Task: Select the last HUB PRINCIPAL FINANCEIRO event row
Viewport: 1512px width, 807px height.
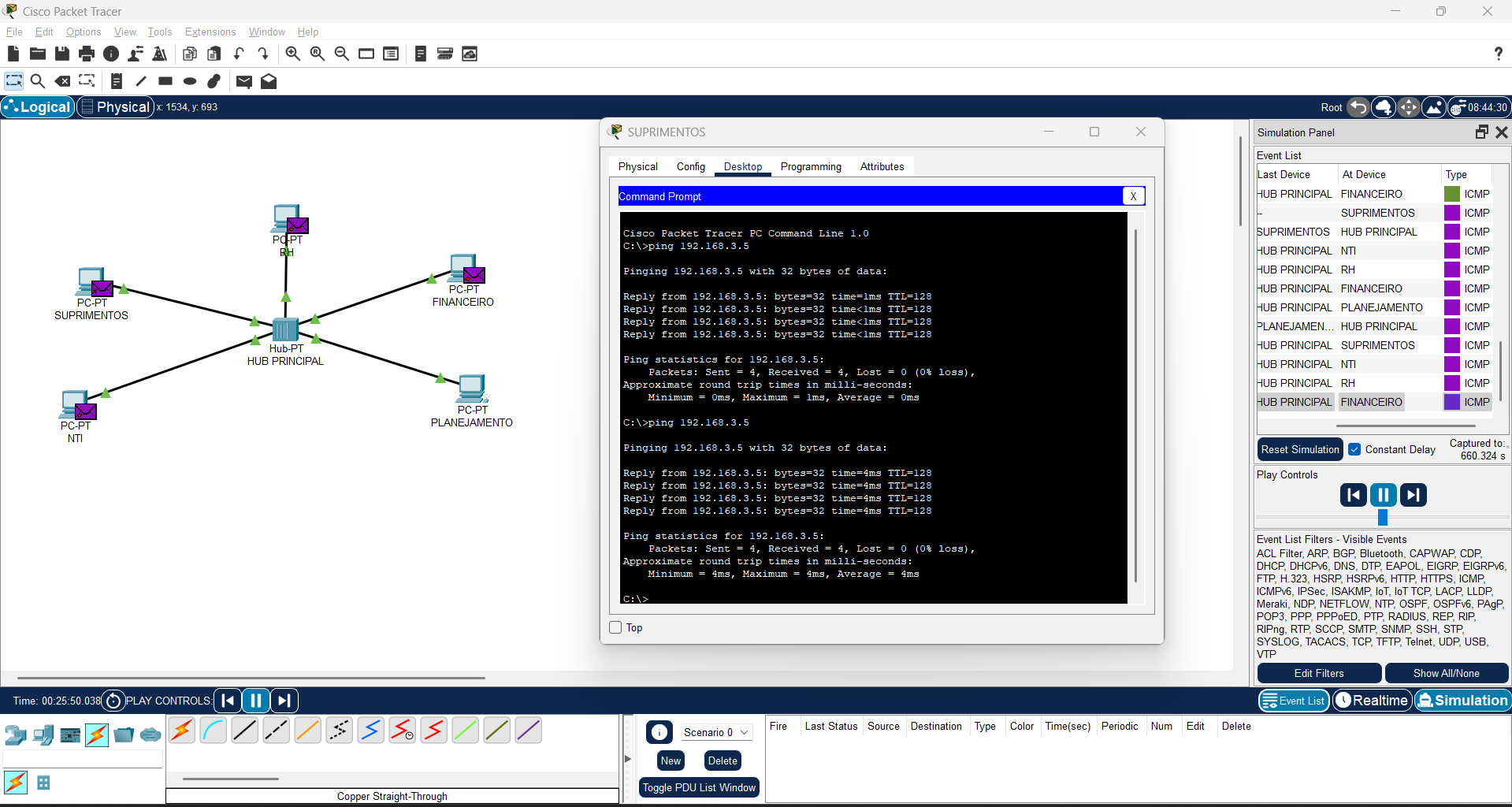Action: point(1373,402)
